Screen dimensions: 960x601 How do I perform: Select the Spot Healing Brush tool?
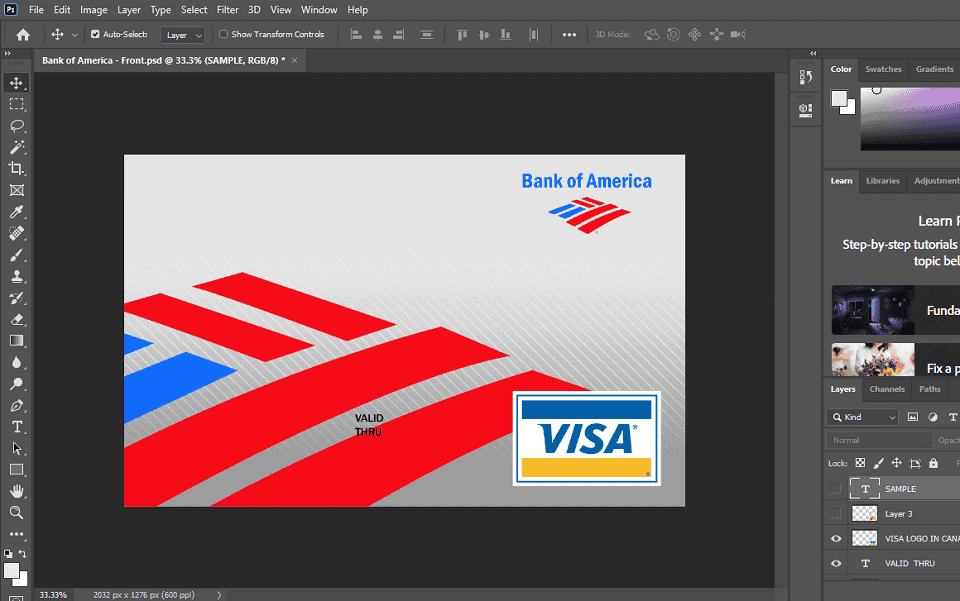click(17, 233)
